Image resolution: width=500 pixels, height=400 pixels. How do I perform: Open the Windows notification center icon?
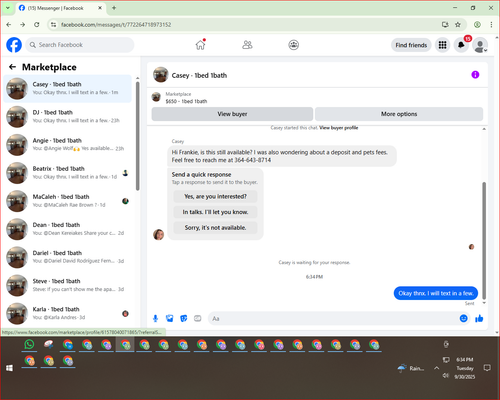487,368
